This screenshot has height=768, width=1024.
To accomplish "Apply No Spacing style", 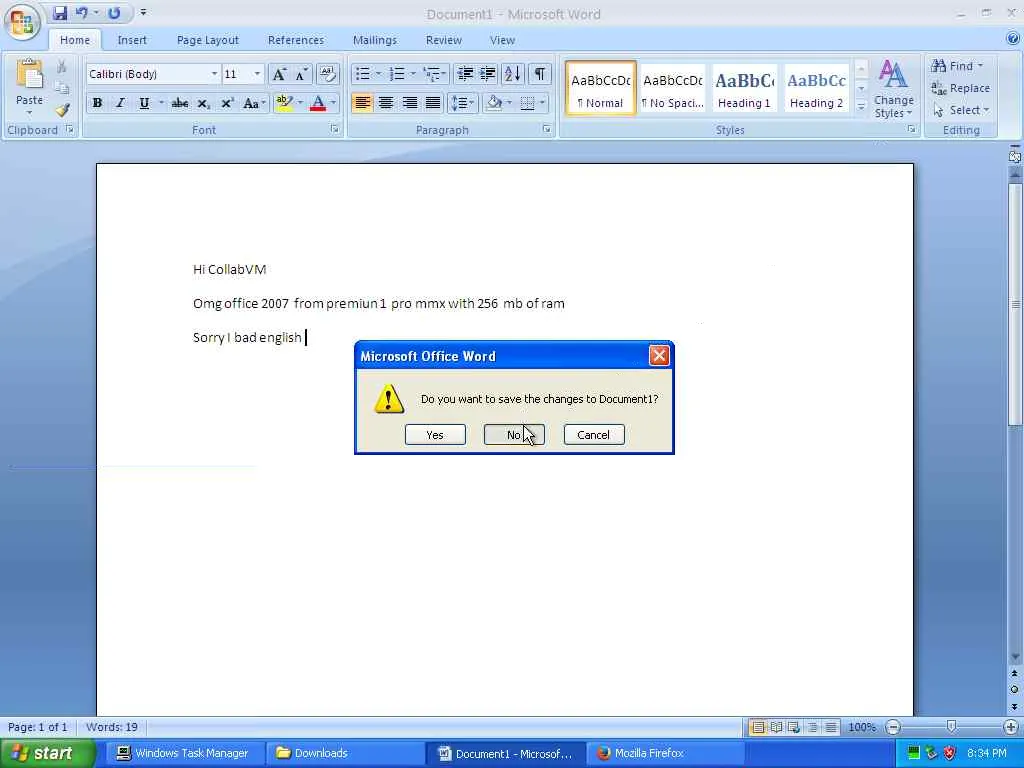I will pos(672,89).
